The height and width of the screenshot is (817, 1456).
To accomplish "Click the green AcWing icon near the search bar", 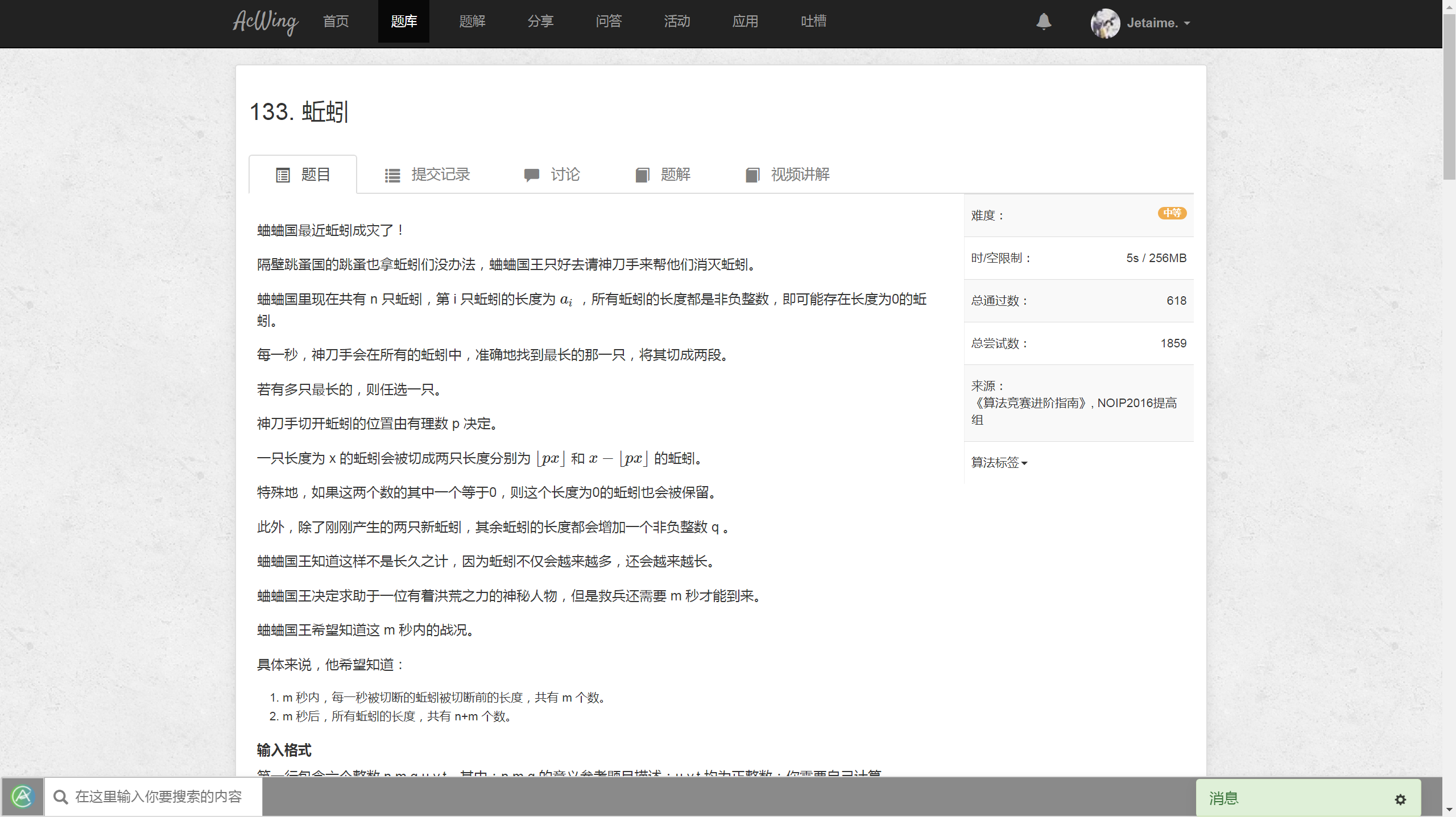I will tap(23, 797).
